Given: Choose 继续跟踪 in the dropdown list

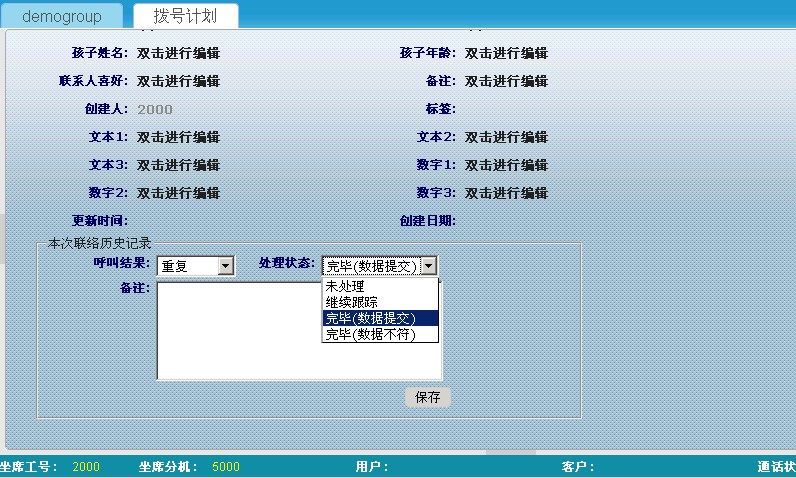Looking at the screenshot, I should coord(352,302).
